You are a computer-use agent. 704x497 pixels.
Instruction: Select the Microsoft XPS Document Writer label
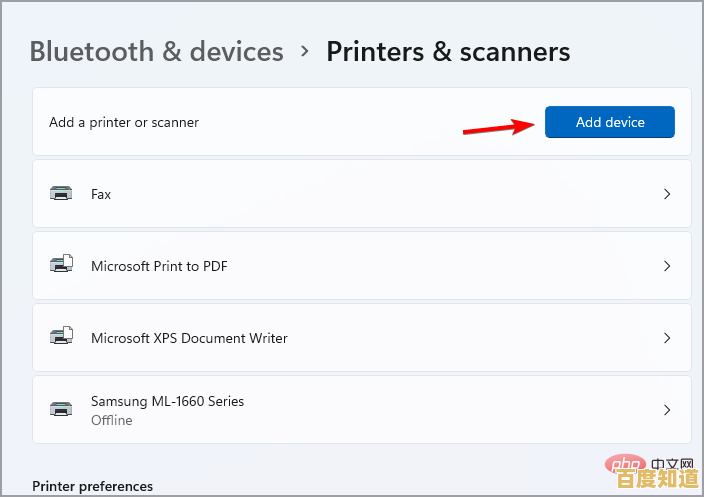coord(189,338)
